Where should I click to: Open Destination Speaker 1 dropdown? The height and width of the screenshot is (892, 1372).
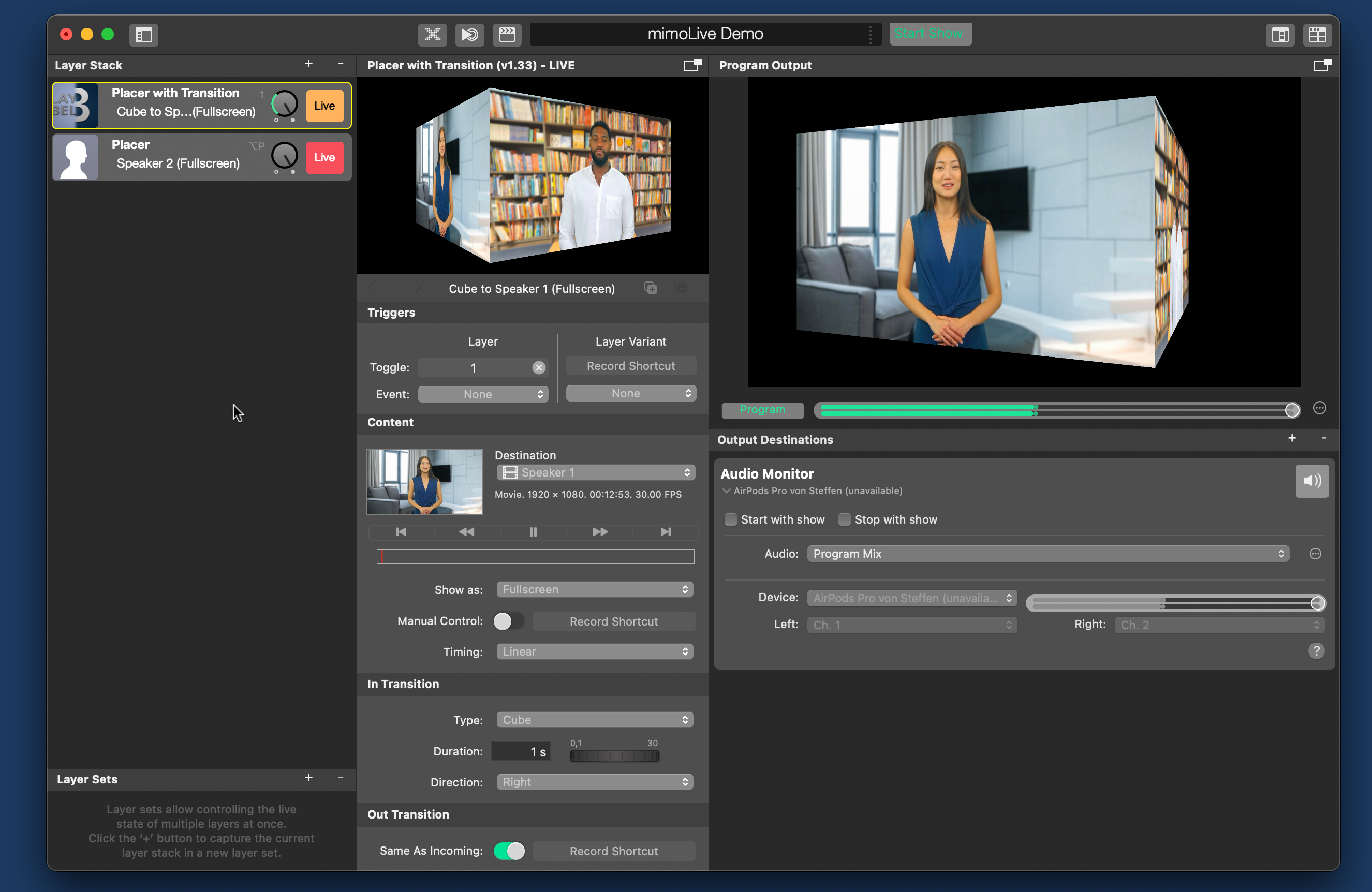click(596, 472)
